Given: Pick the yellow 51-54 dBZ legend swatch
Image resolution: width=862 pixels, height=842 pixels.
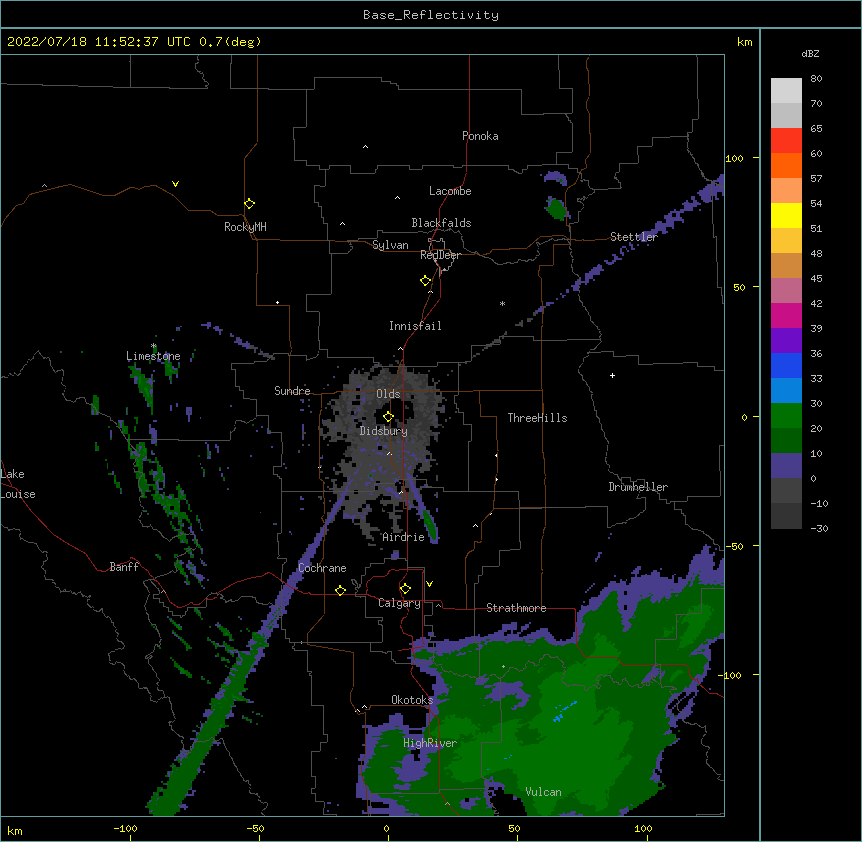Looking at the screenshot, I should tap(786, 215).
